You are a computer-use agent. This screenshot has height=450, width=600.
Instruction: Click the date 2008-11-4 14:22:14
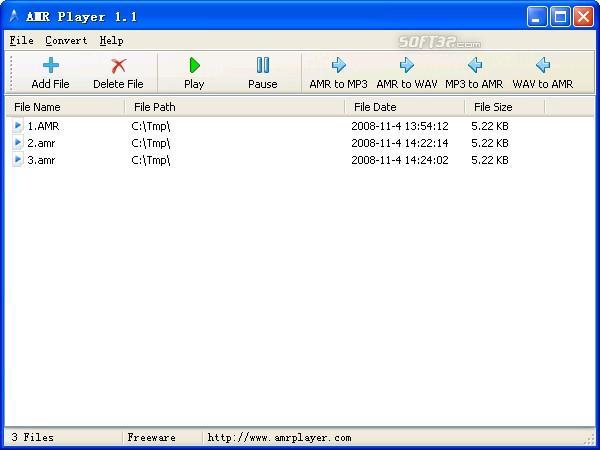tap(400, 143)
